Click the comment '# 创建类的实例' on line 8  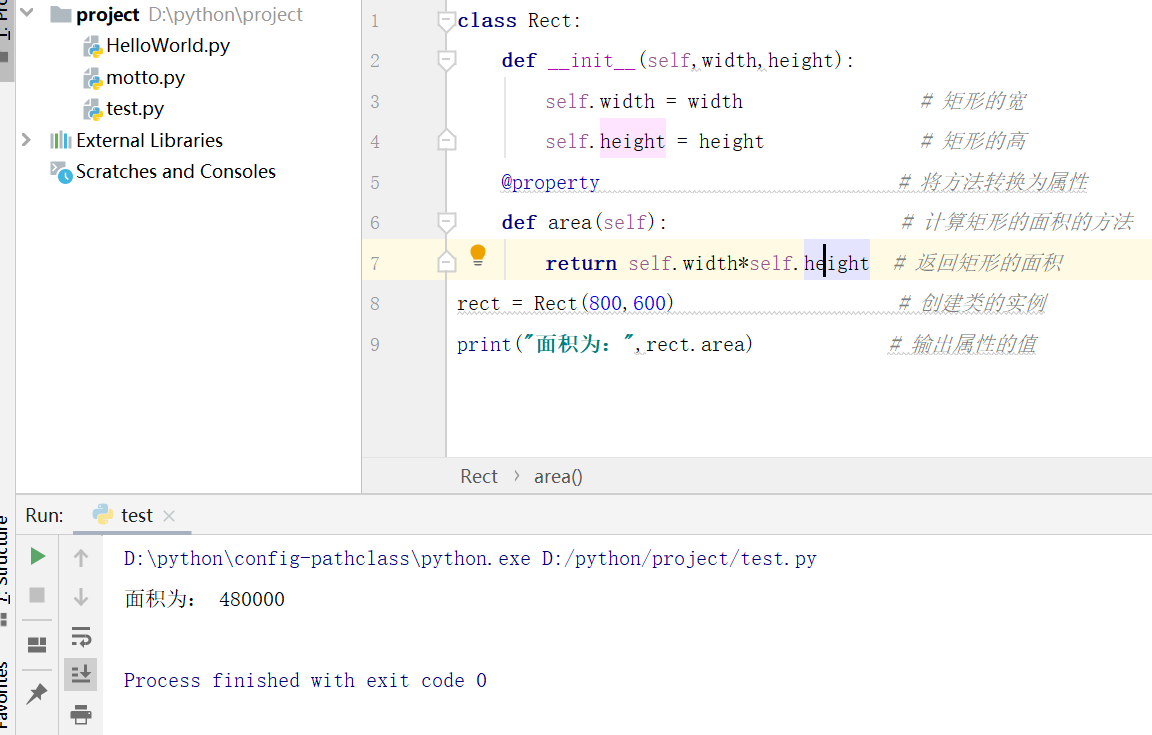click(973, 303)
